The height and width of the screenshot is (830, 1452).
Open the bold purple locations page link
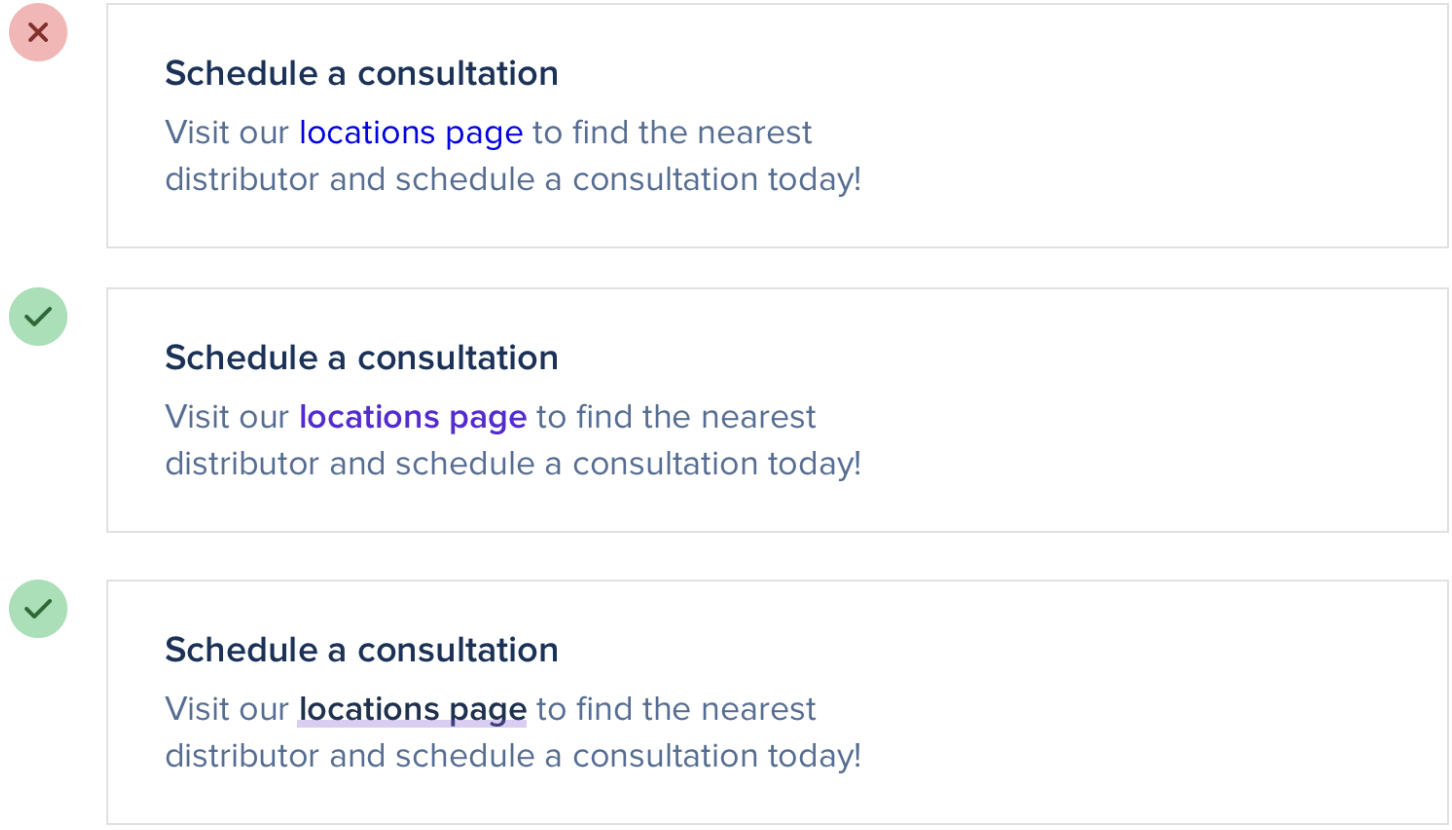point(412,416)
